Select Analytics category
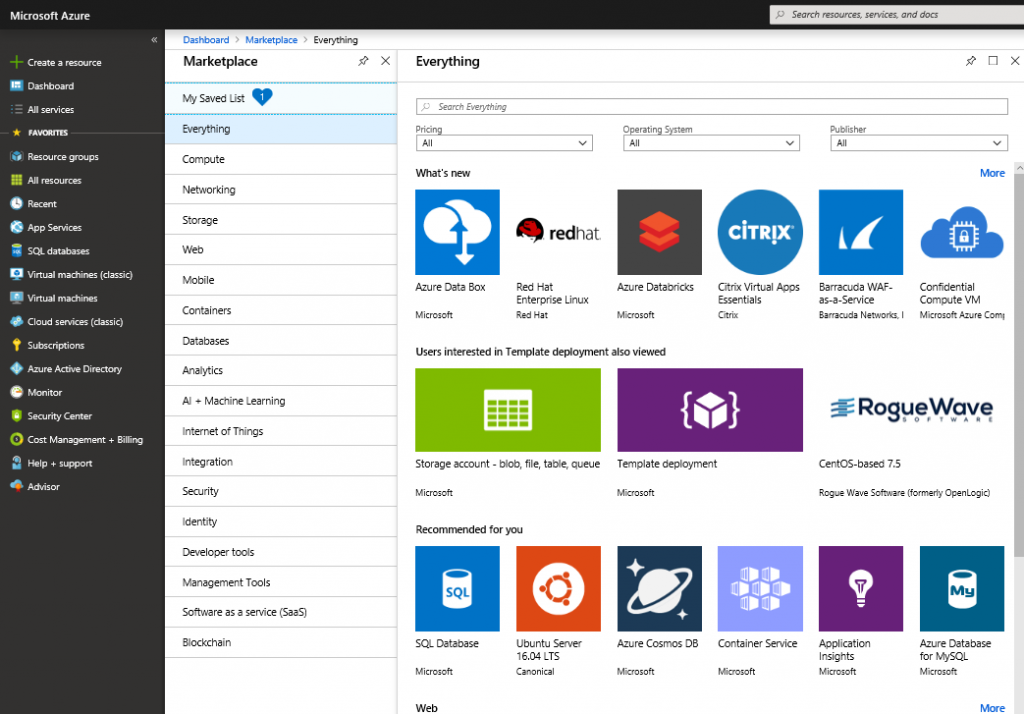 pos(281,370)
